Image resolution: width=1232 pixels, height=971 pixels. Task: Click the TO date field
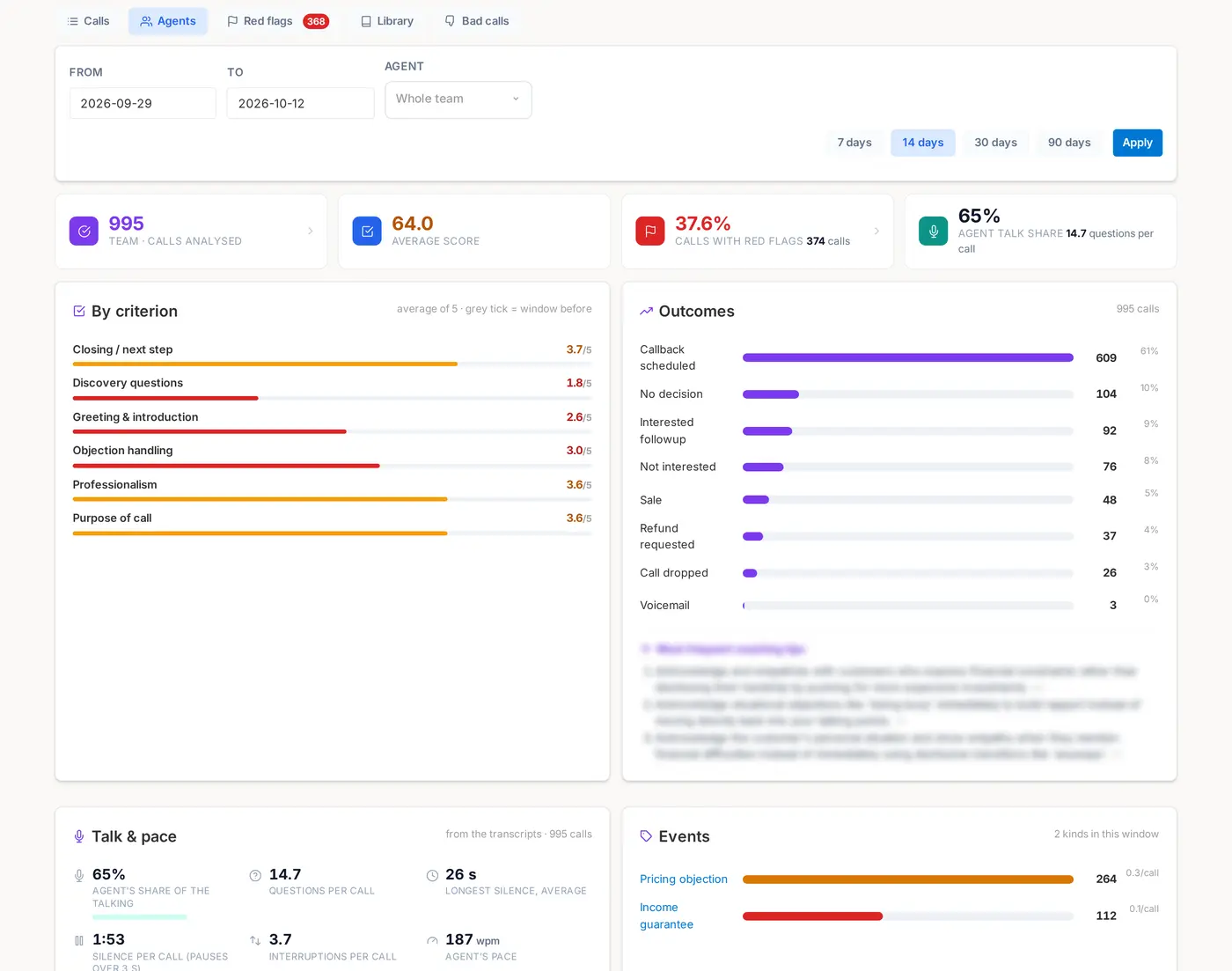[x=300, y=103]
